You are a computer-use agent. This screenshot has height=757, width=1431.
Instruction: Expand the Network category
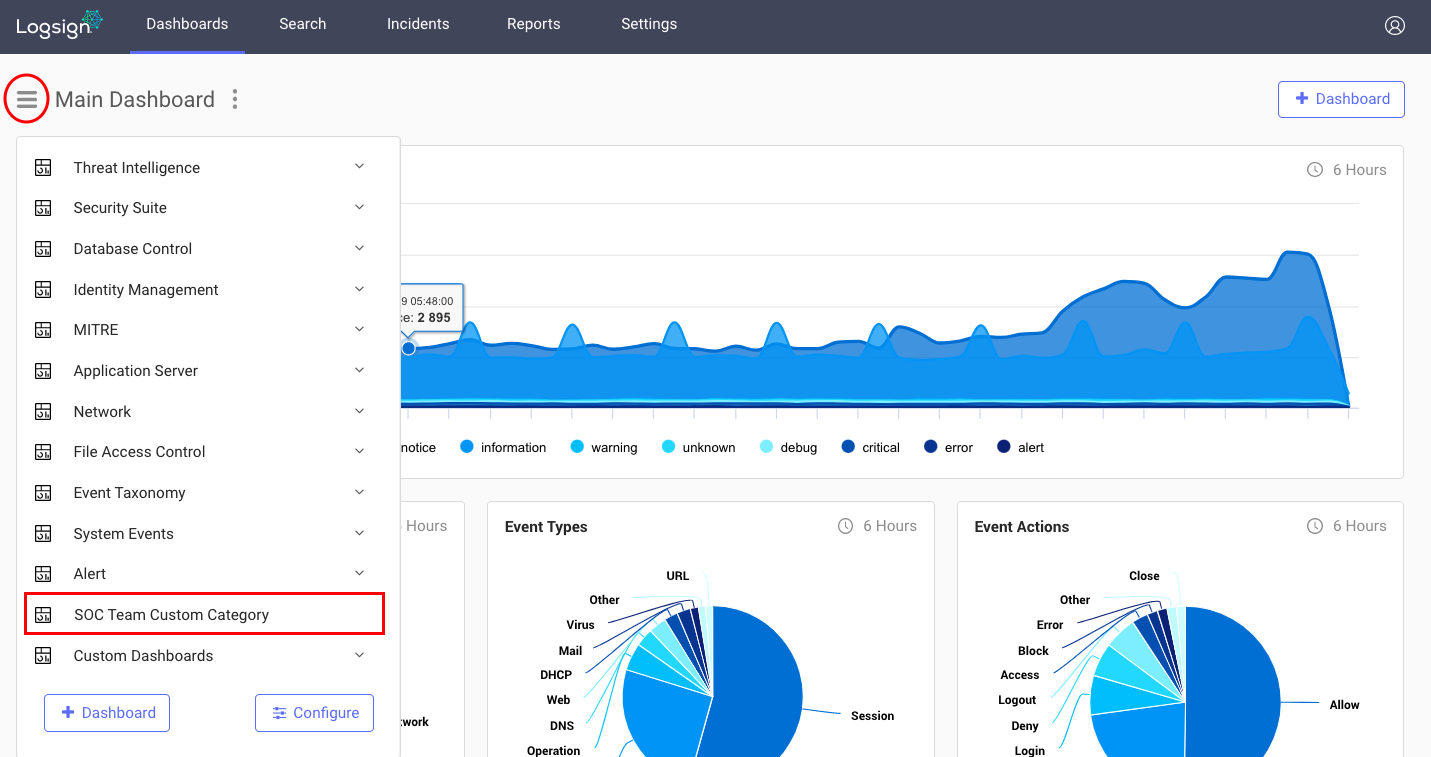pos(360,411)
